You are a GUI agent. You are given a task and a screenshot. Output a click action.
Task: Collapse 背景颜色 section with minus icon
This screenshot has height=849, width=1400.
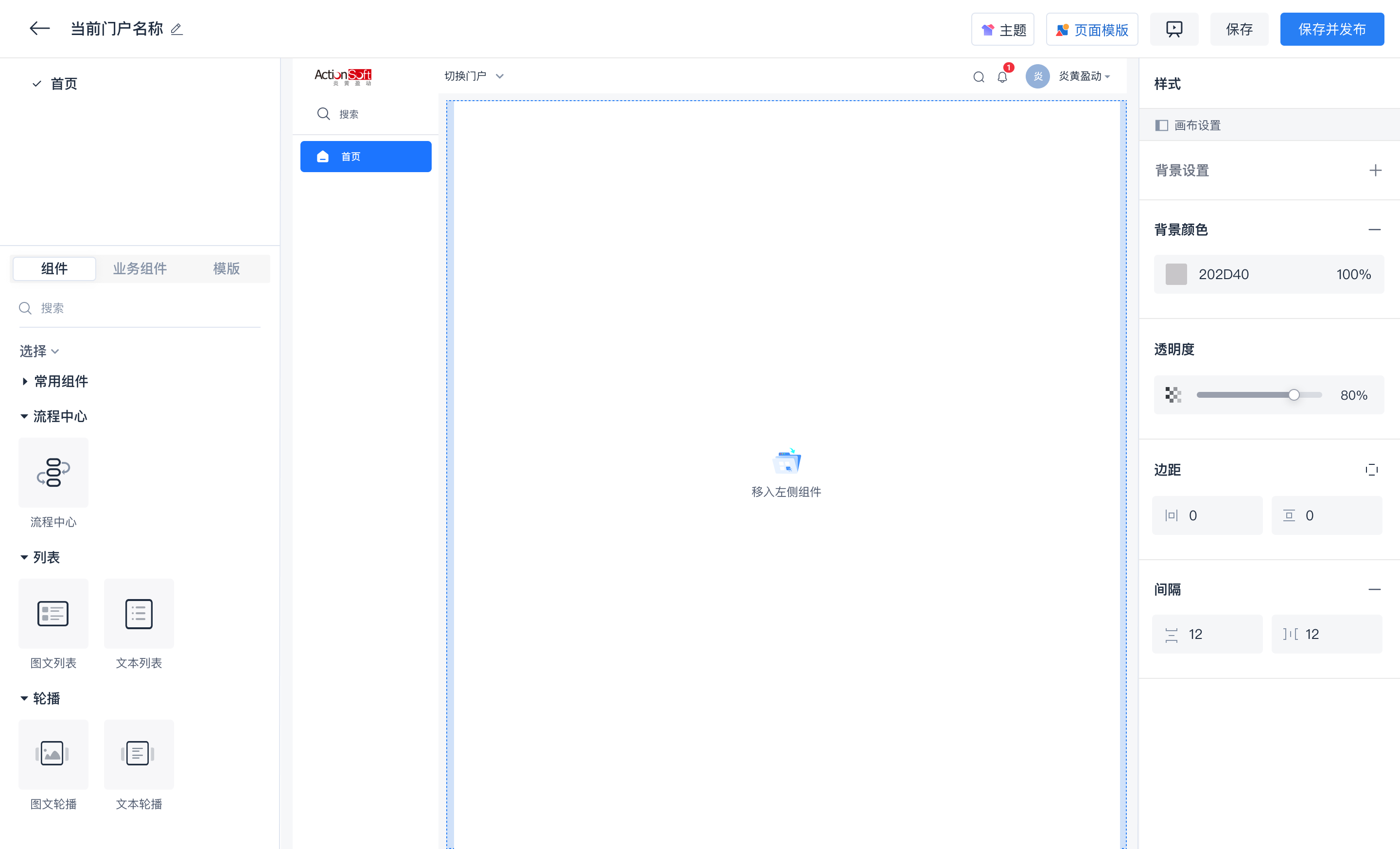(x=1374, y=230)
